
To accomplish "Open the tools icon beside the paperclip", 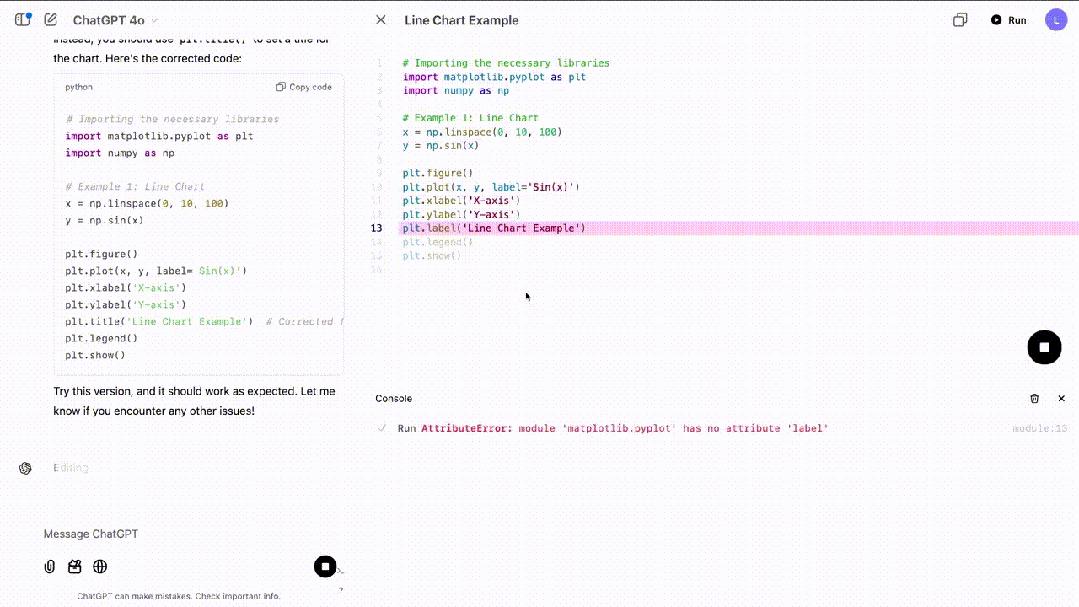I will 74,567.
